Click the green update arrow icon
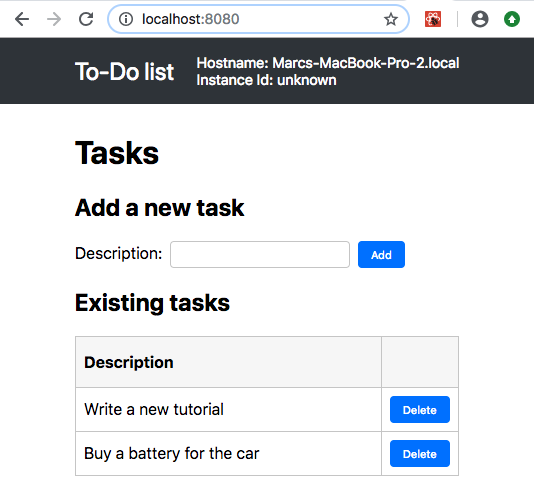The width and height of the screenshot is (534, 489). (512, 19)
